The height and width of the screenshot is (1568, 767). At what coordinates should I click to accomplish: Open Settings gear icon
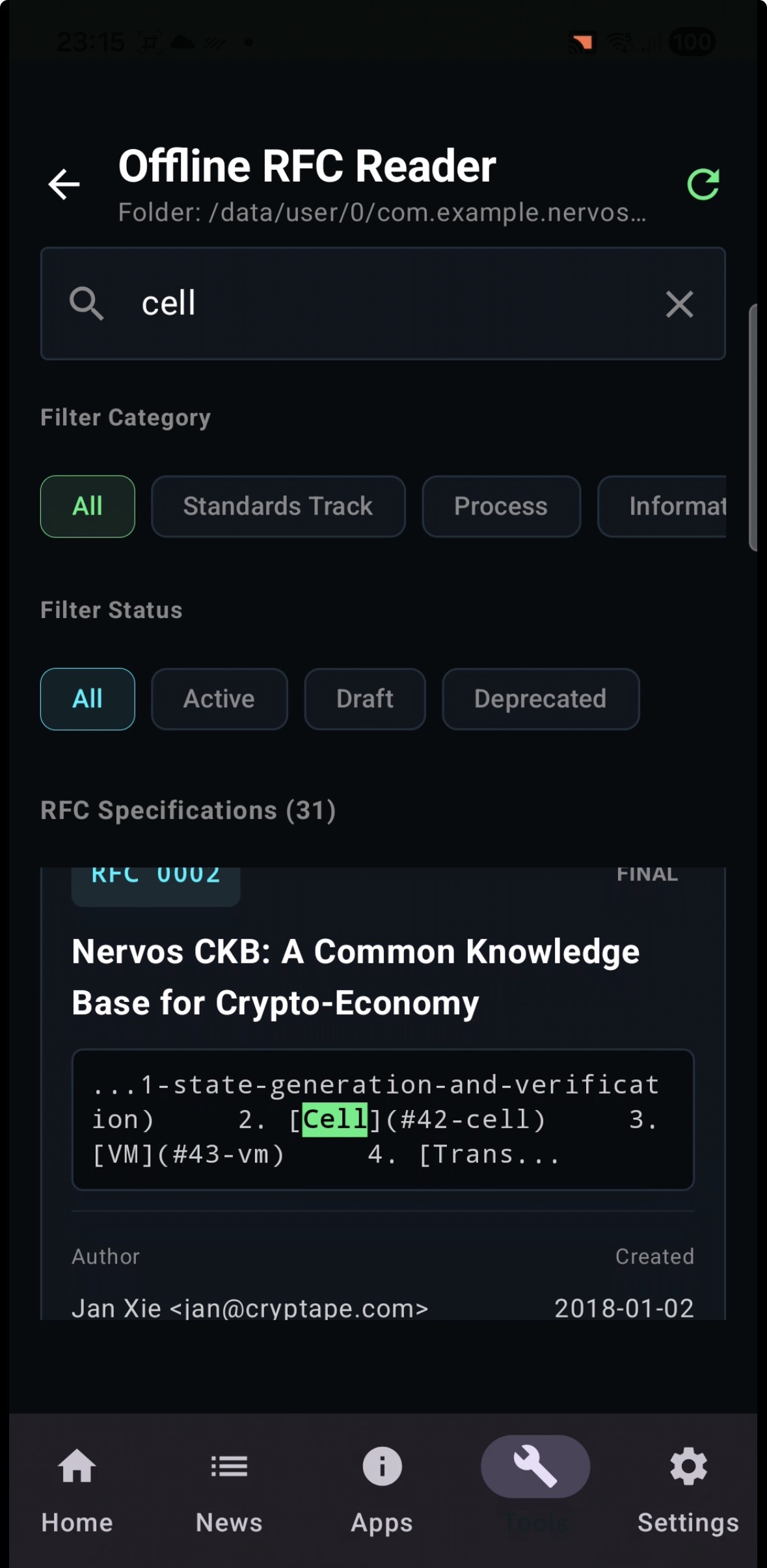coord(688,1467)
